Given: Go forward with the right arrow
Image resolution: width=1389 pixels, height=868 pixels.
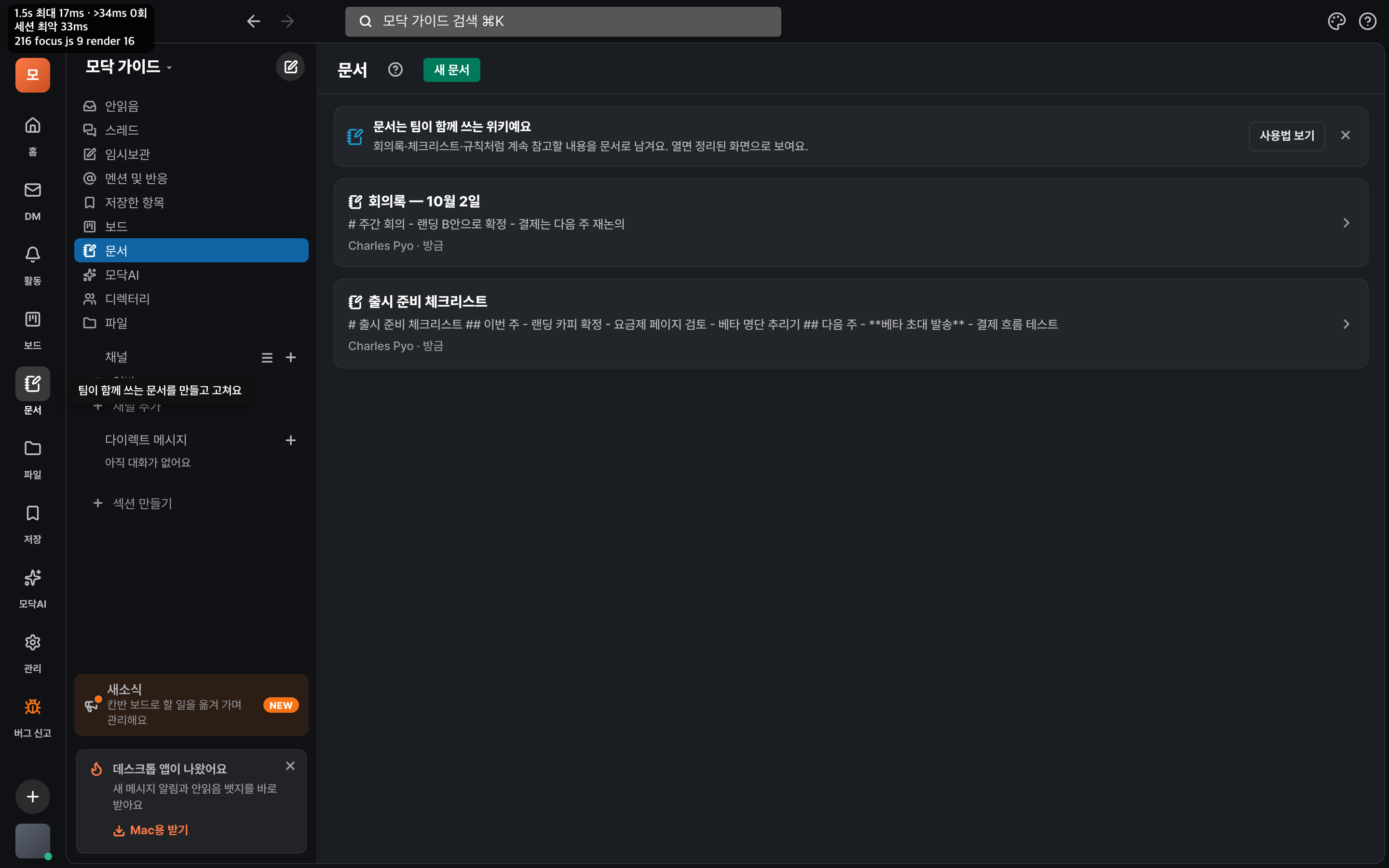Looking at the screenshot, I should click(x=287, y=21).
